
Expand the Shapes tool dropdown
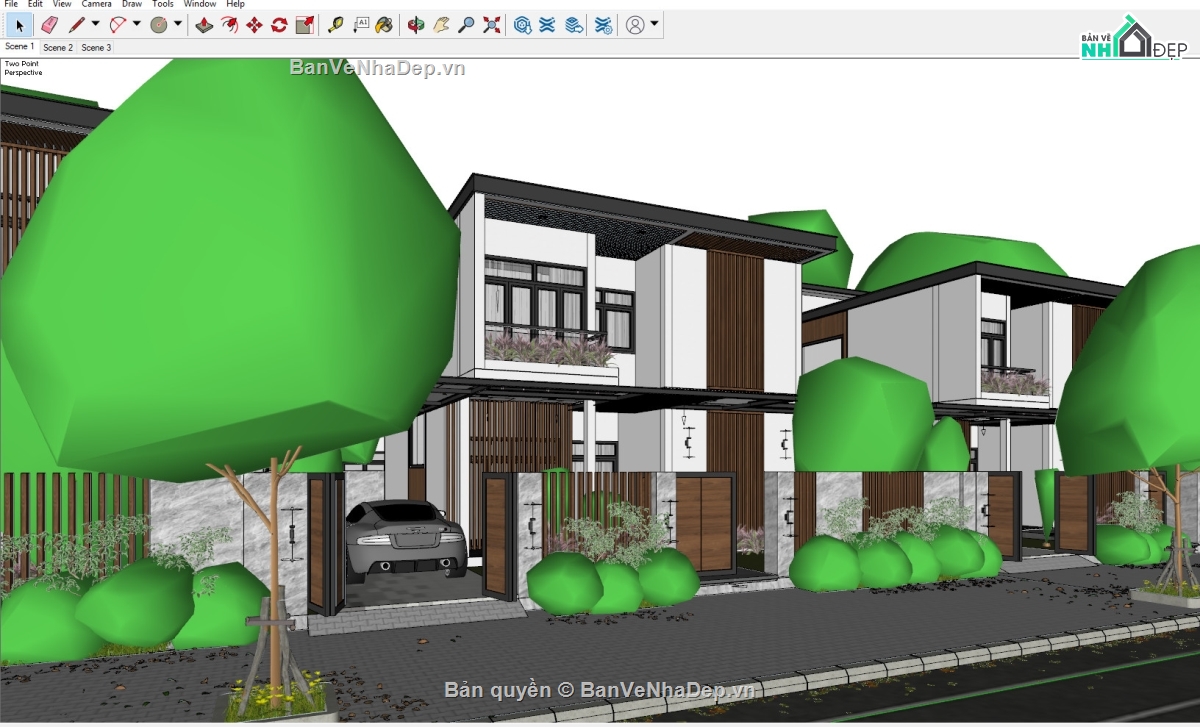point(178,26)
